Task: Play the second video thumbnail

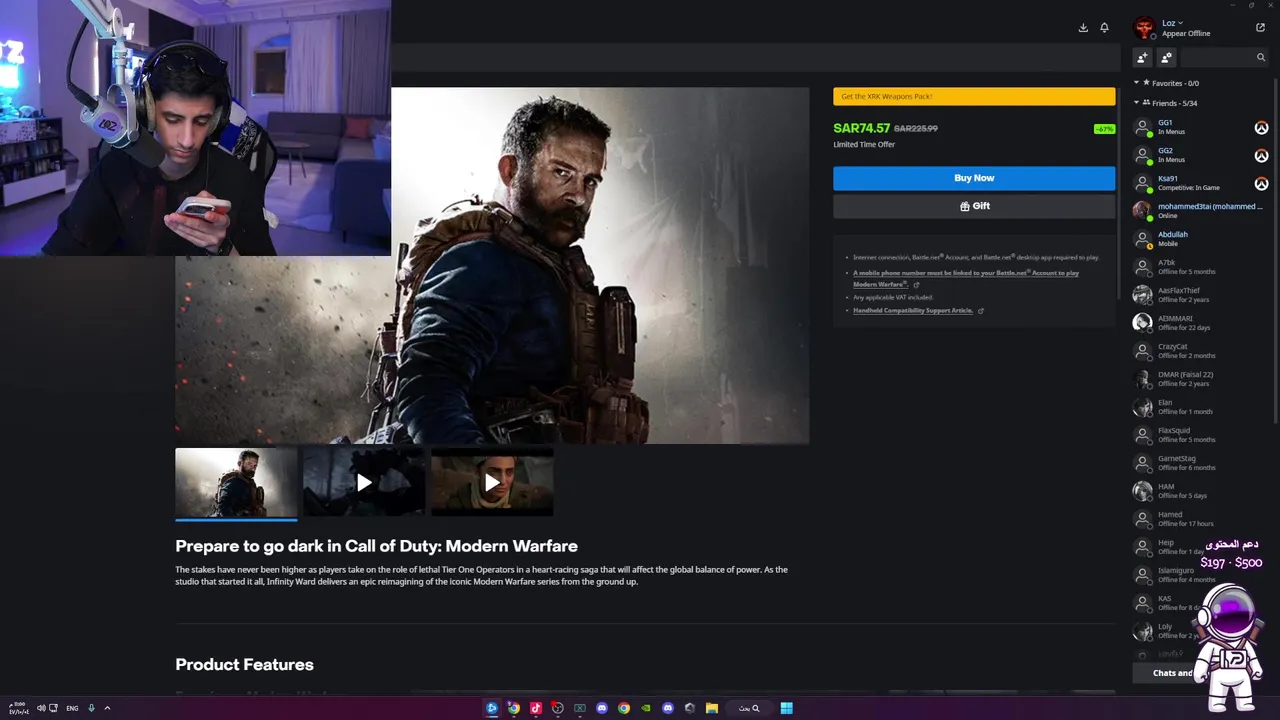Action: (x=364, y=482)
